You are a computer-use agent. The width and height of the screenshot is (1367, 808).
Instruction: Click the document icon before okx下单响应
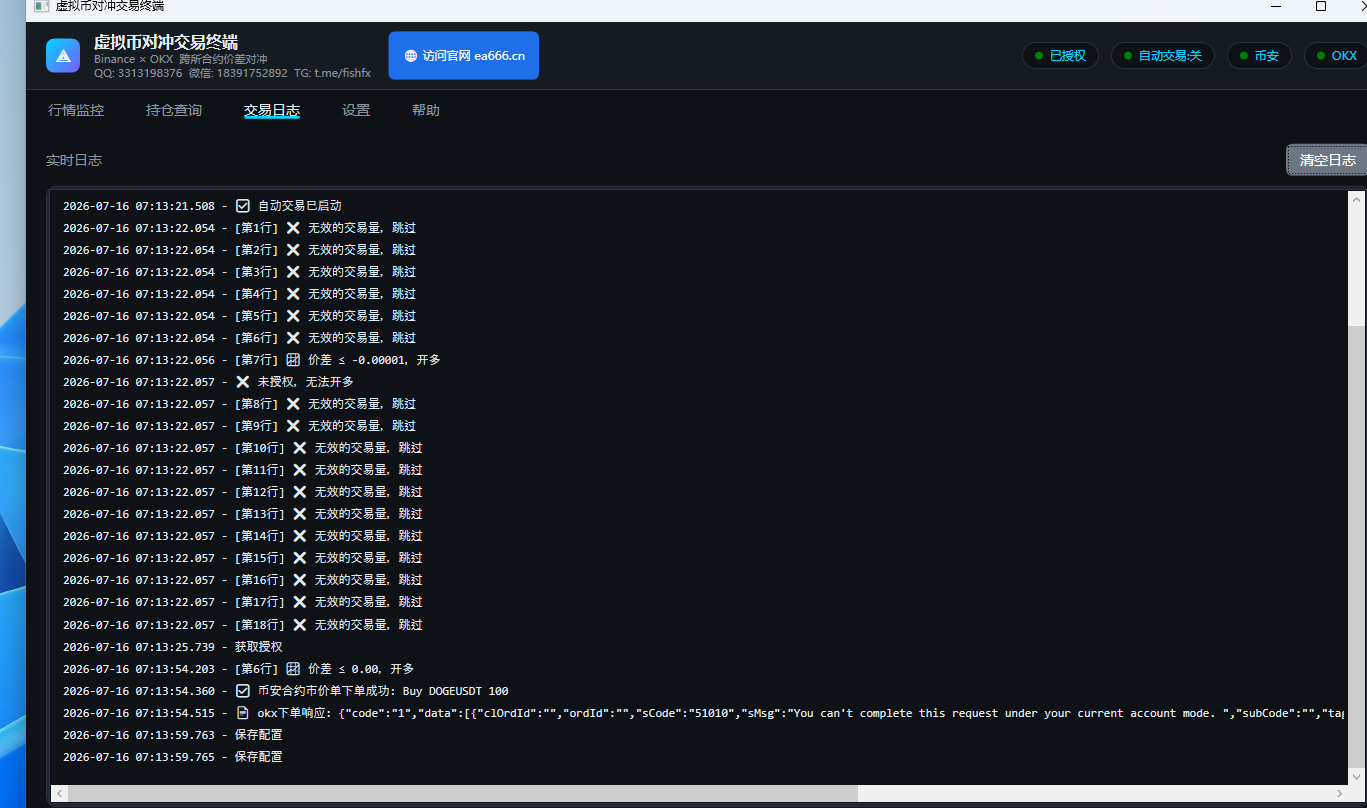(x=243, y=713)
